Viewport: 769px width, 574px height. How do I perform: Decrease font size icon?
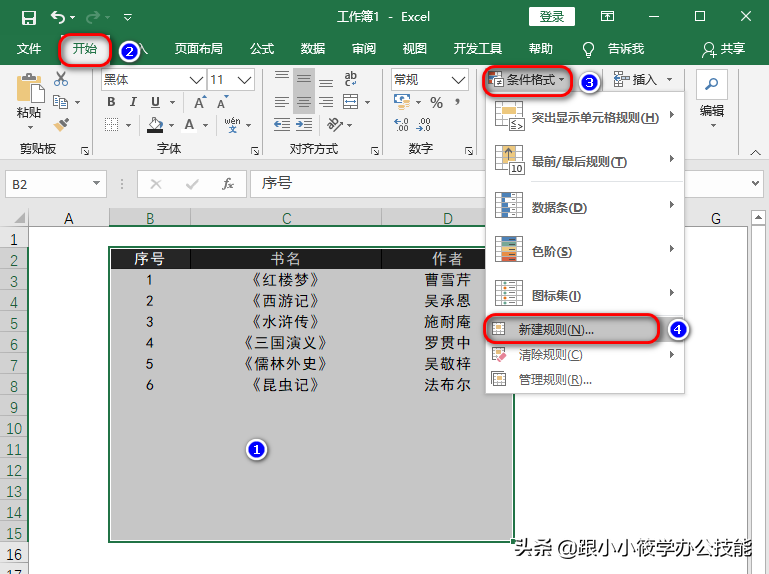coord(223,103)
